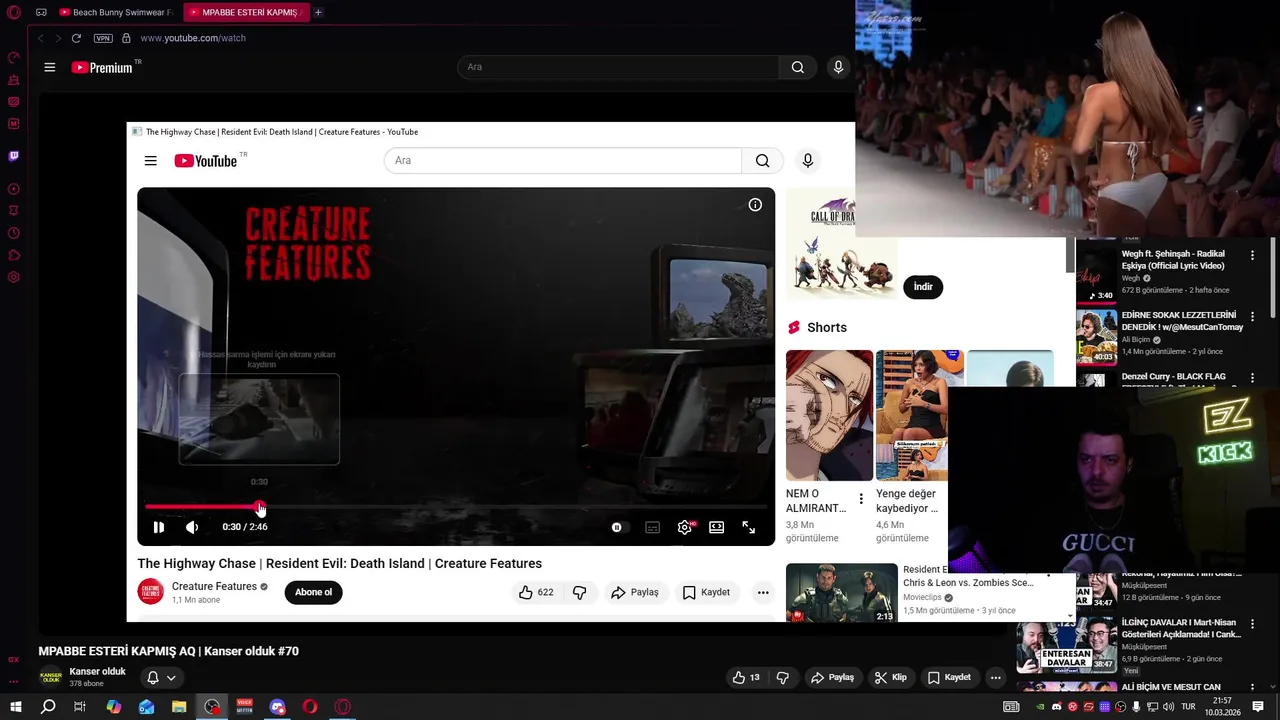Open File Explorer from the taskbar
Viewport: 1280px width, 720px height.
tap(179, 707)
